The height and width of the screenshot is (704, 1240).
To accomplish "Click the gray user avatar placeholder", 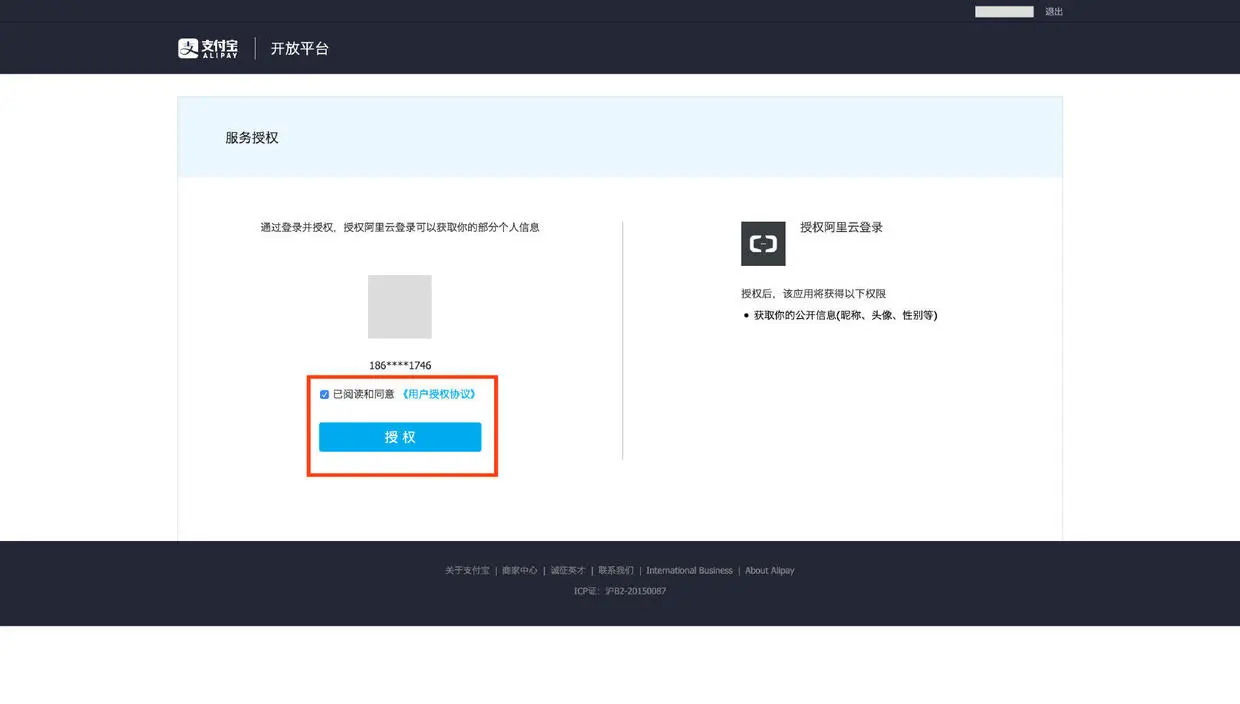I will click(x=400, y=307).
